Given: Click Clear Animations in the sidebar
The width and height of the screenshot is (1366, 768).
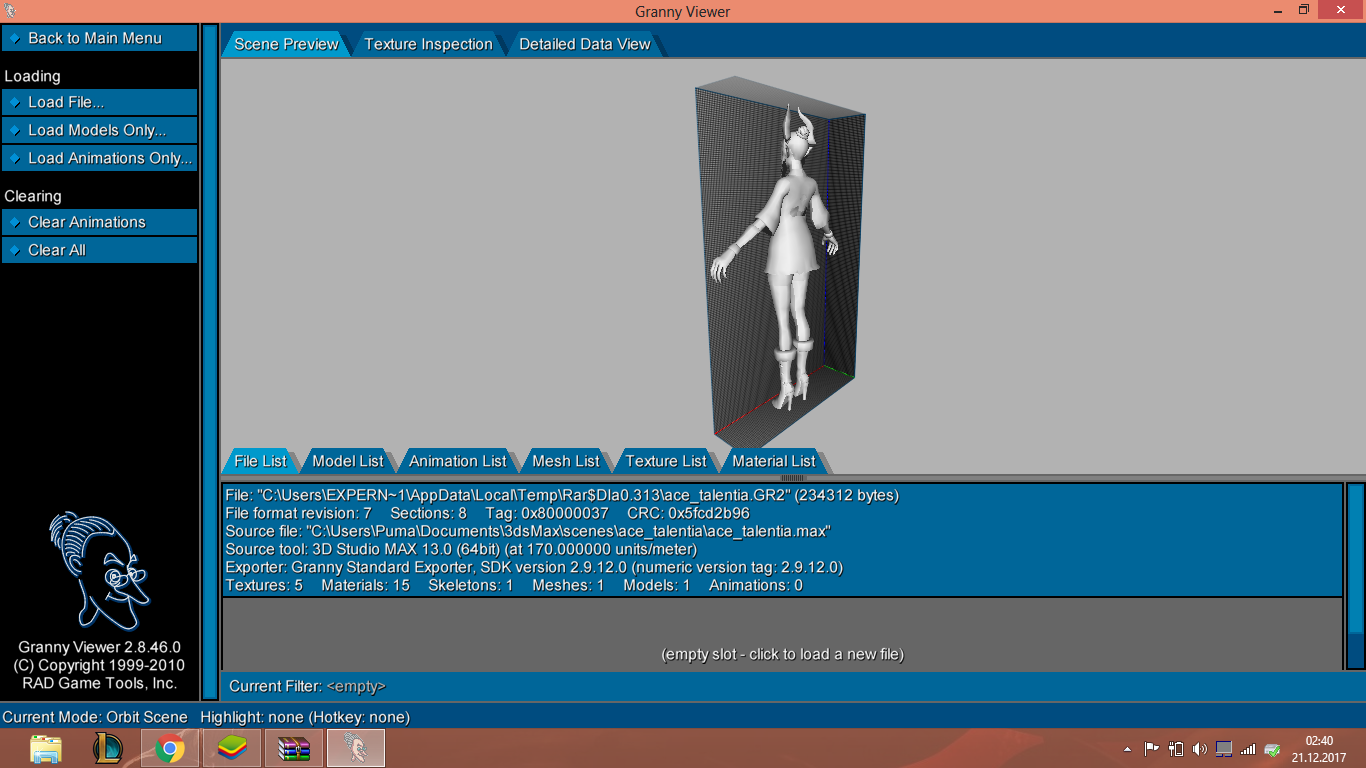Looking at the screenshot, I should (100, 222).
